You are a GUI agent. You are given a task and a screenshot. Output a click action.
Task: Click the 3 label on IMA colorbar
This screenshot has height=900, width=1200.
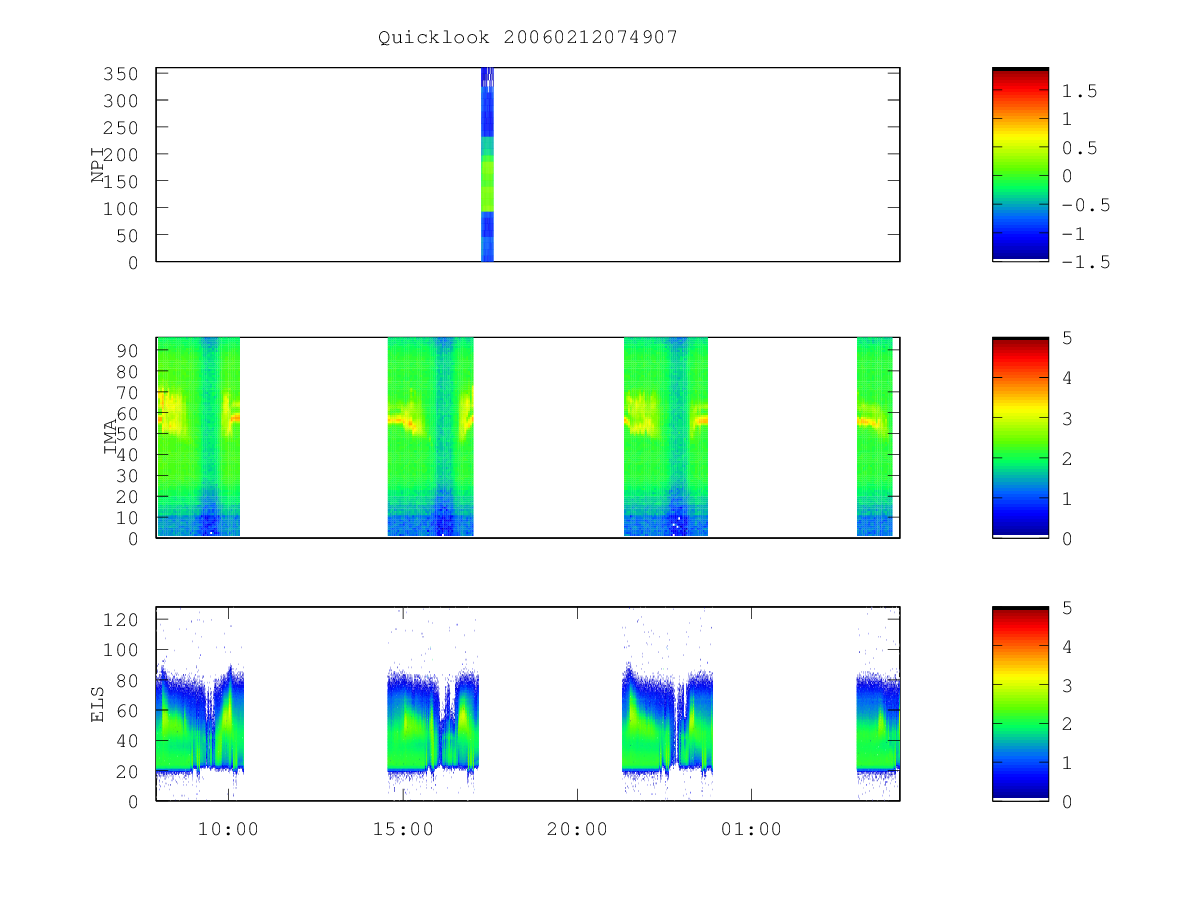pos(1067,418)
